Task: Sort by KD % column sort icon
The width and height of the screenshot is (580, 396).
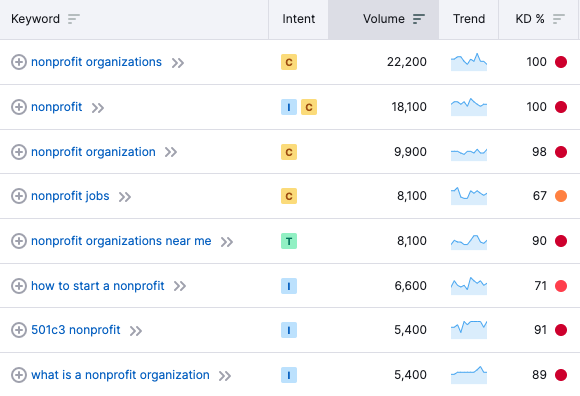Action: pyautogui.click(x=559, y=19)
